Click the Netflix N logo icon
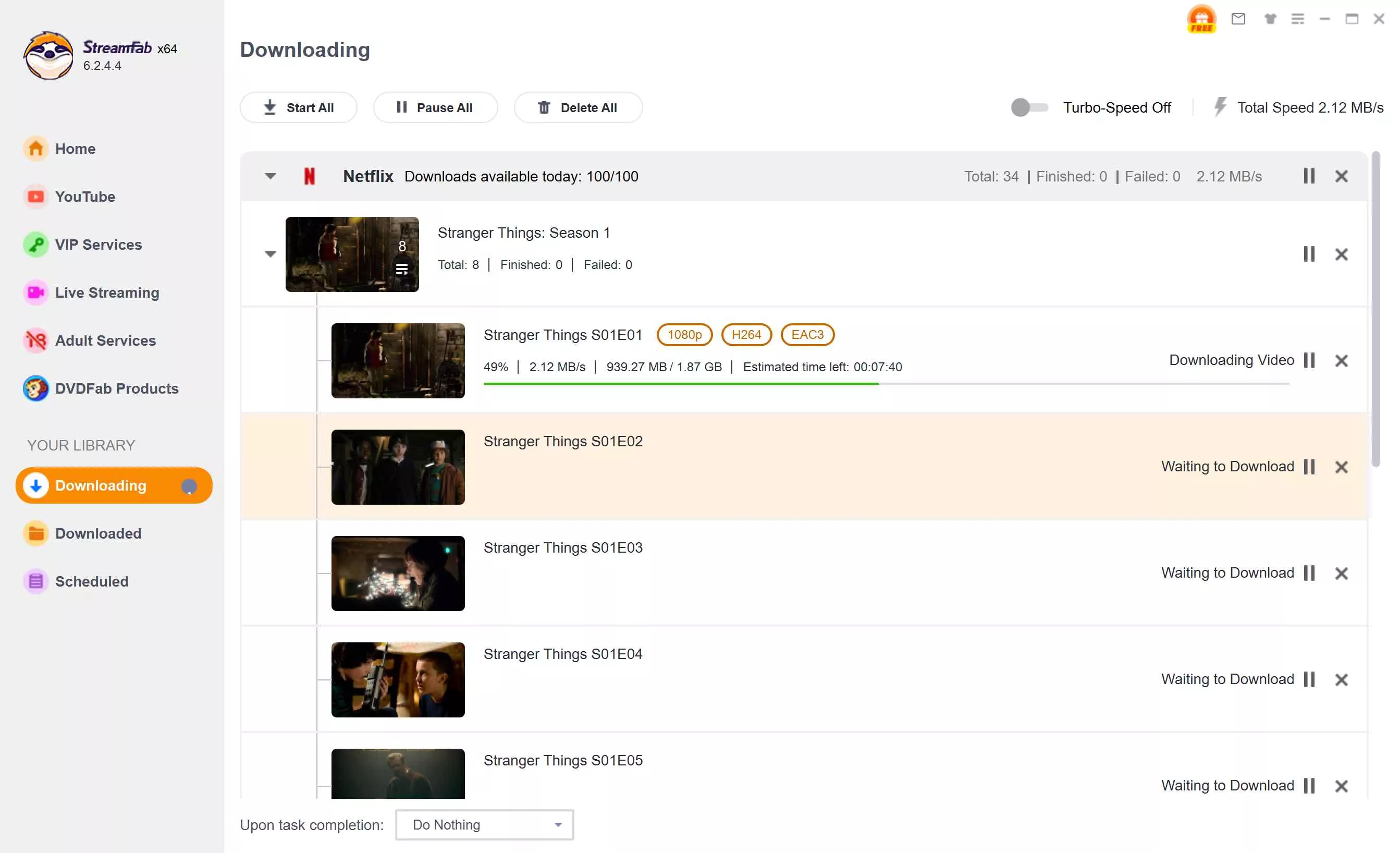The image size is (1400, 853). [309, 176]
